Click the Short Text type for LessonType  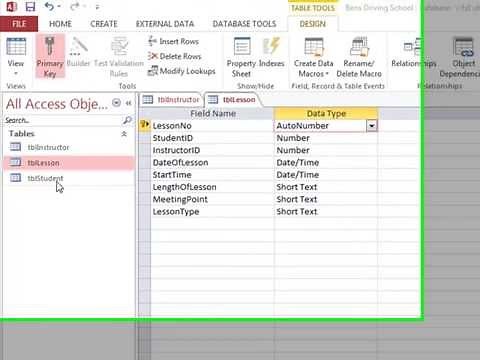[326, 212]
